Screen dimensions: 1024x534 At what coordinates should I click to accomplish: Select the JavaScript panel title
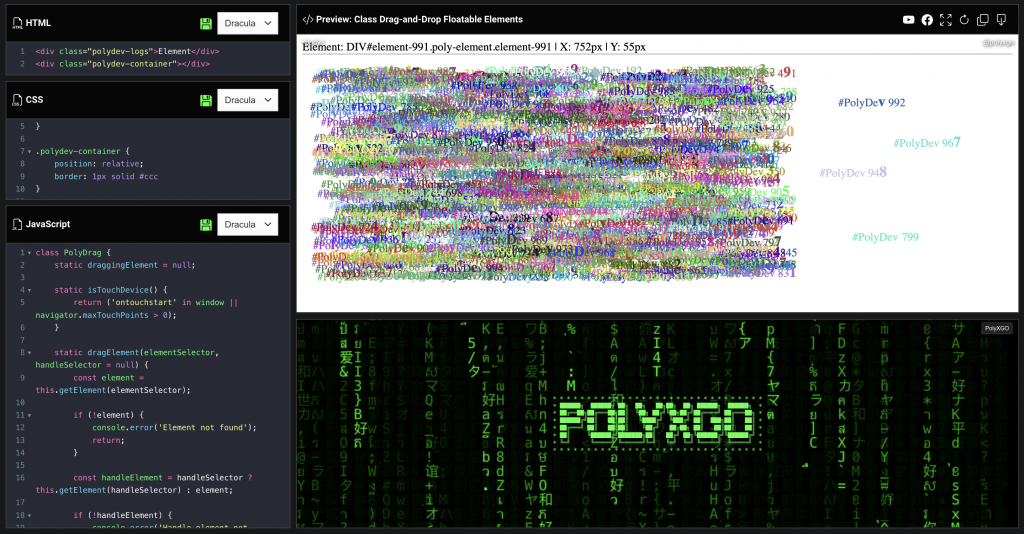tap(47, 225)
